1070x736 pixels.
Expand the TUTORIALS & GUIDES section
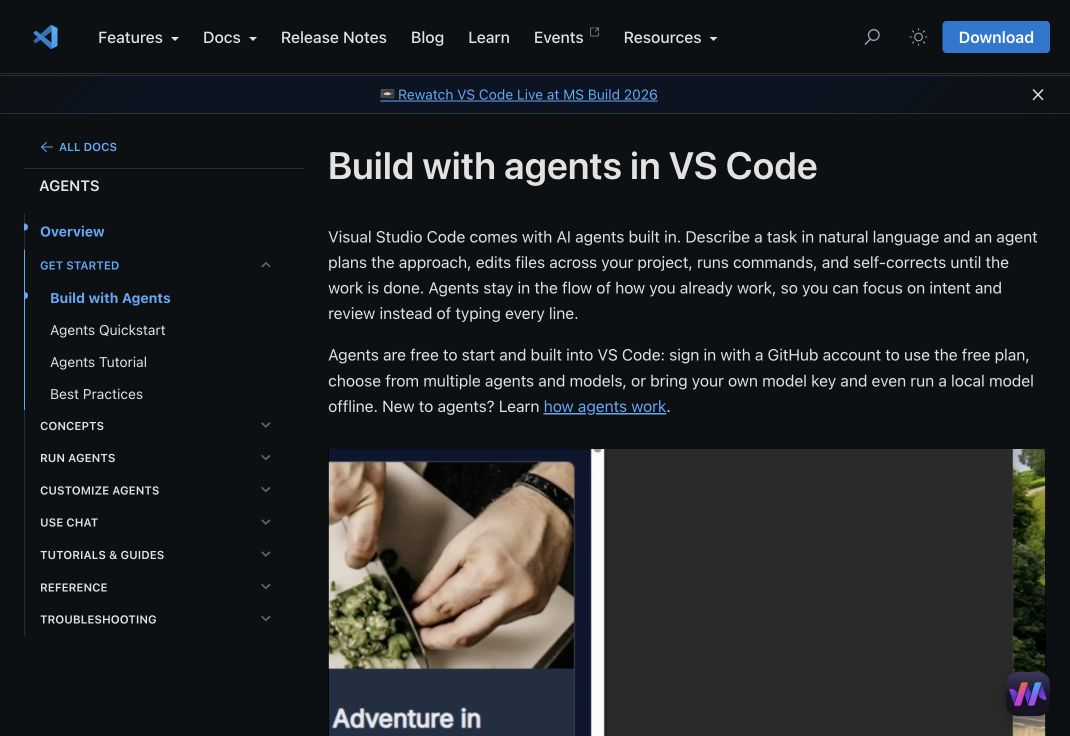tap(156, 555)
